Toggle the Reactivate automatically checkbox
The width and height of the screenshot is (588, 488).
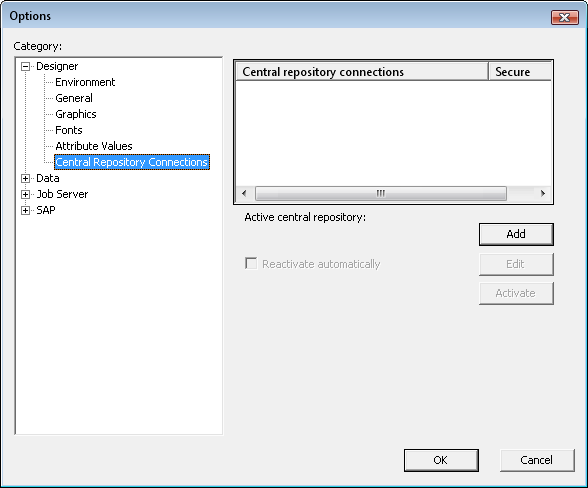click(251, 263)
